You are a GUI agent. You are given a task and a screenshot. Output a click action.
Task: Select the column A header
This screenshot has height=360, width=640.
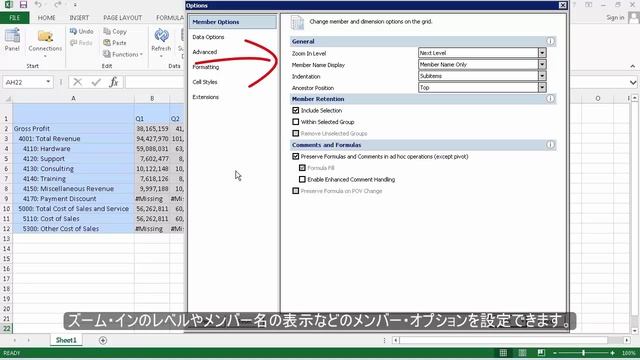pos(73,98)
